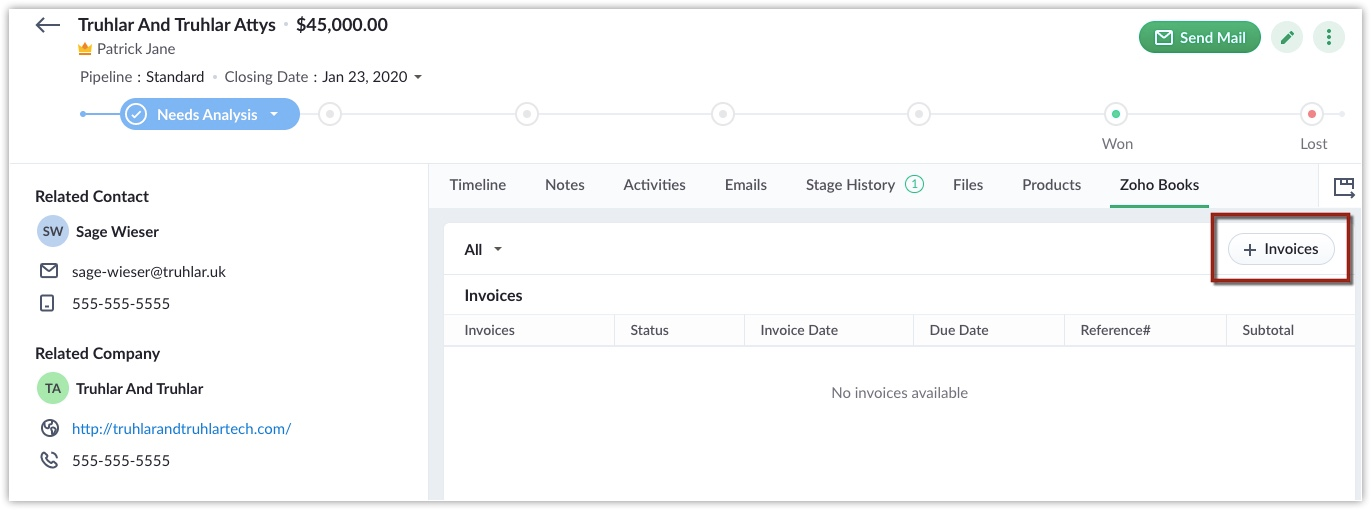The width and height of the screenshot is (1371, 510).
Task: Open the Products tab
Action: [x=1051, y=185]
